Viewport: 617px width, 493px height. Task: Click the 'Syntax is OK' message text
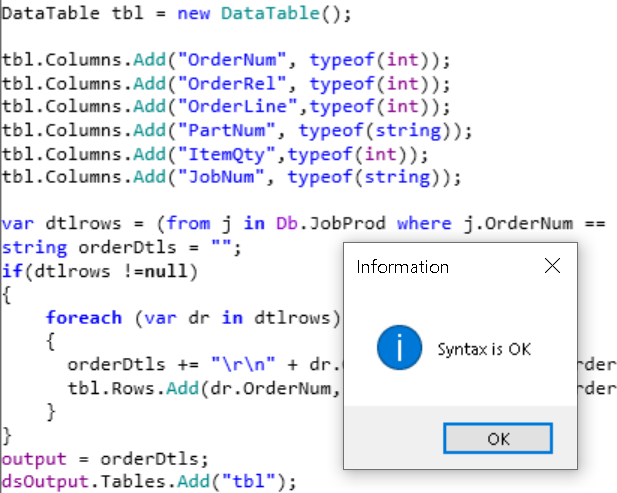(484, 349)
